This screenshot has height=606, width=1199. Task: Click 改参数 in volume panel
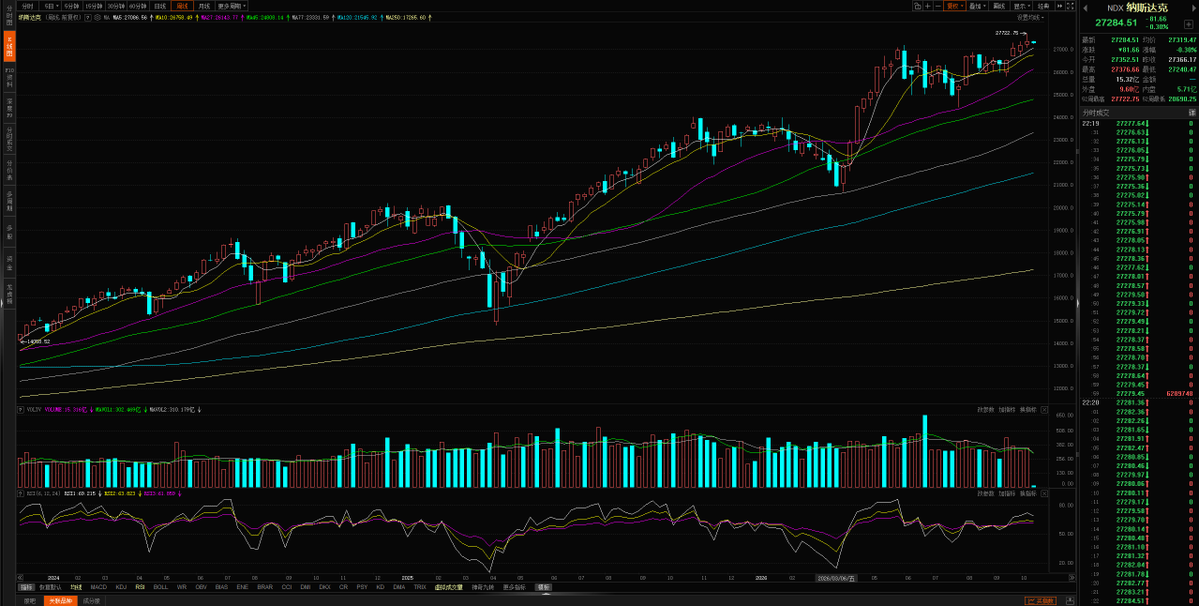pyautogui.click(x=985, y=410)
